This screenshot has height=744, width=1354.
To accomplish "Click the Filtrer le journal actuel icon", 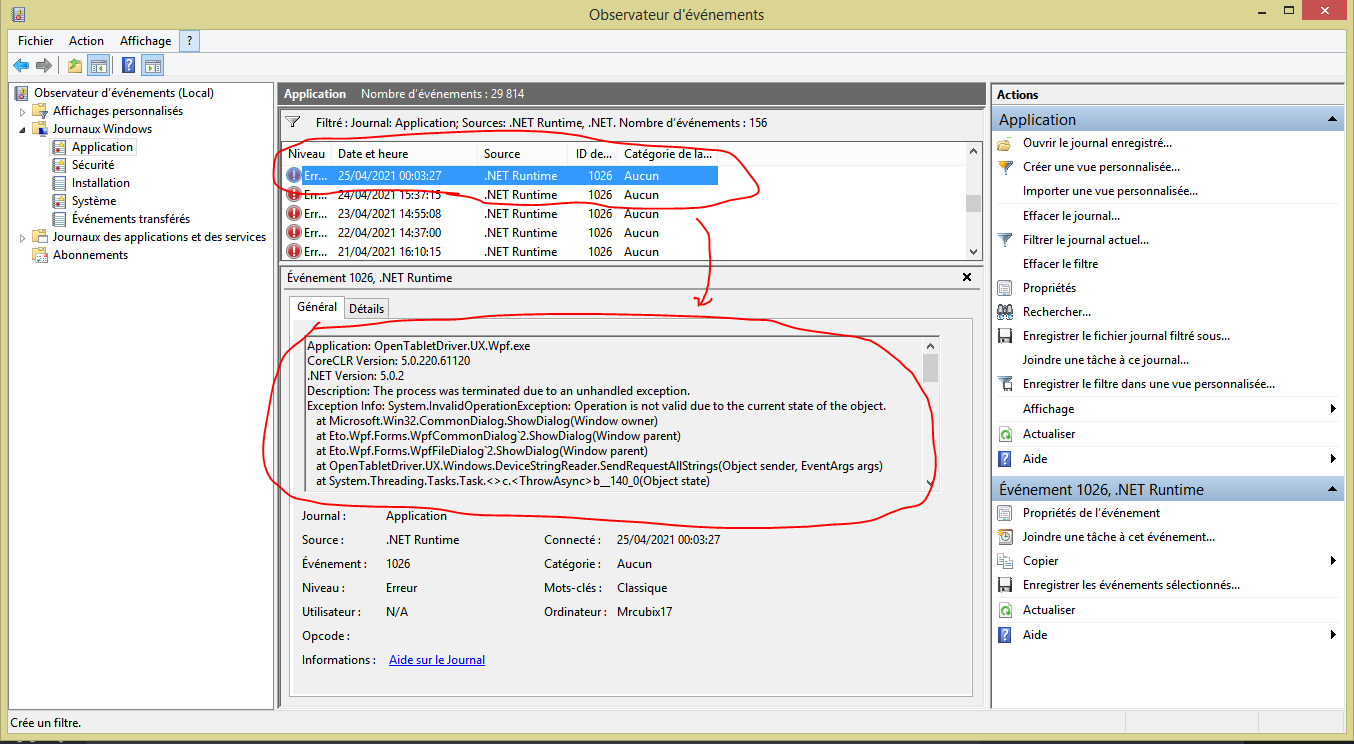I will coord(1005,240).
